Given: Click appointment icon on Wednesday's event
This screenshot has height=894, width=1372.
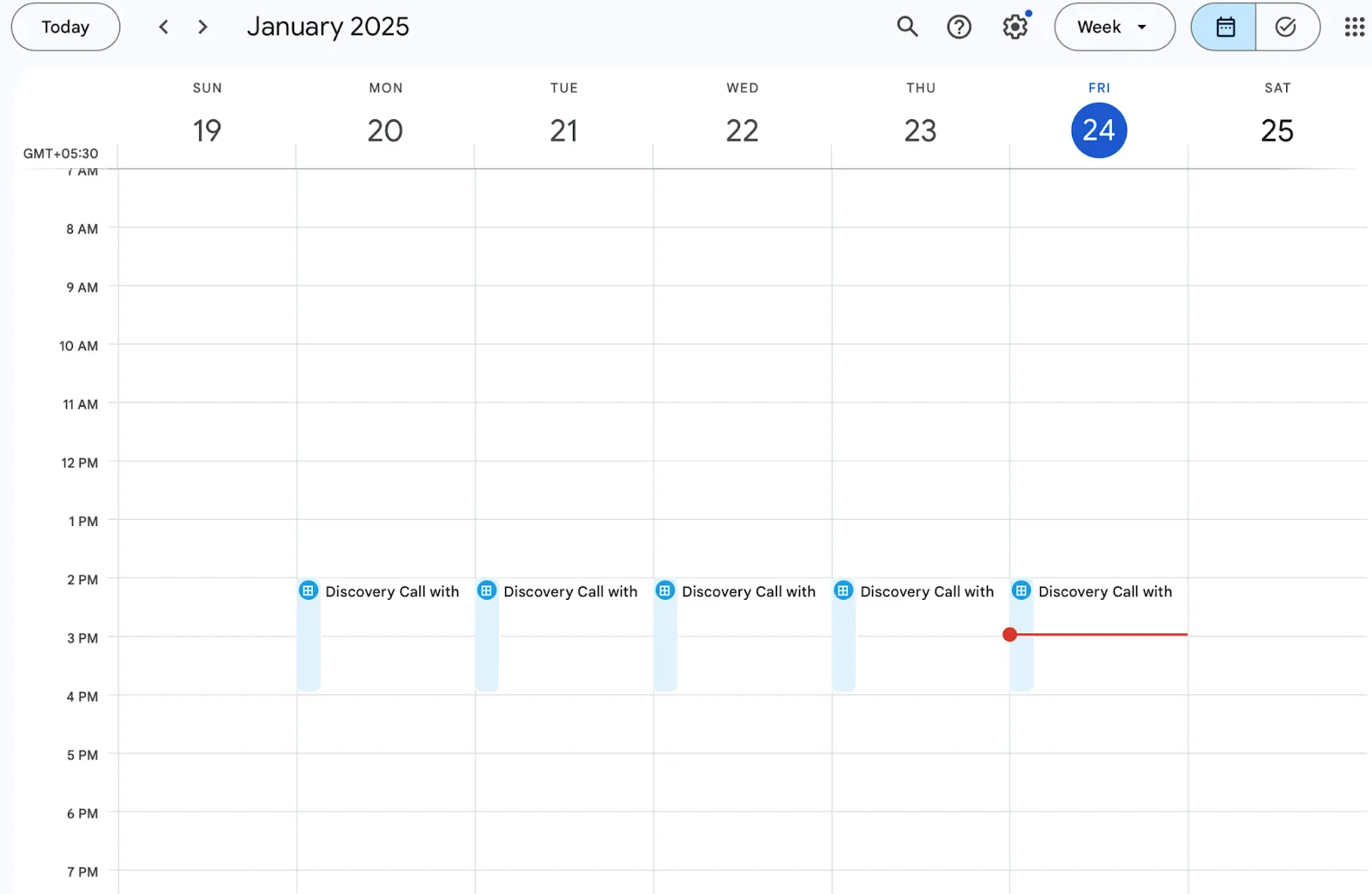Looking at the screenshot, I should (665, 590).
